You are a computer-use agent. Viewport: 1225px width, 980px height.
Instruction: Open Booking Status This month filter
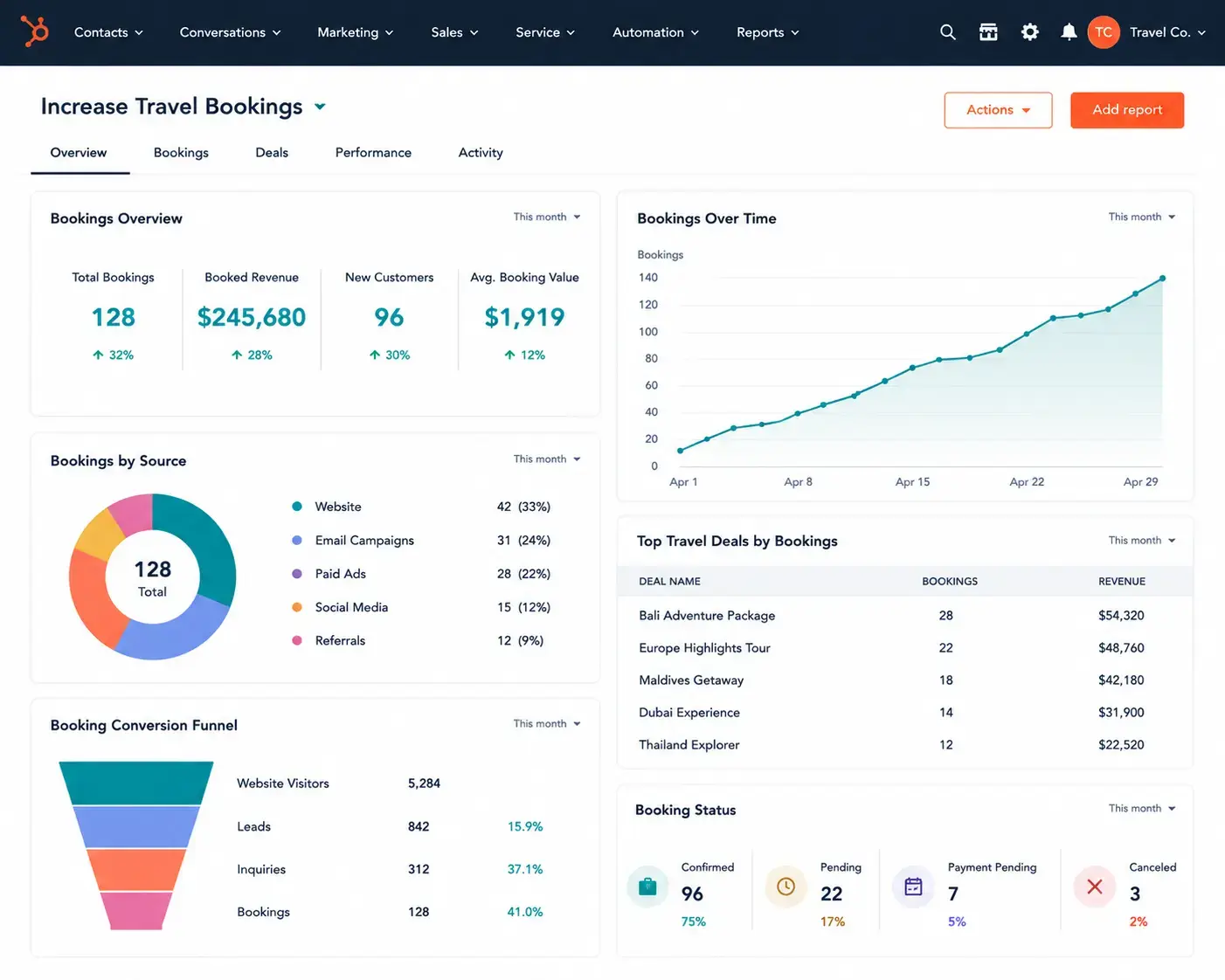1142,808
